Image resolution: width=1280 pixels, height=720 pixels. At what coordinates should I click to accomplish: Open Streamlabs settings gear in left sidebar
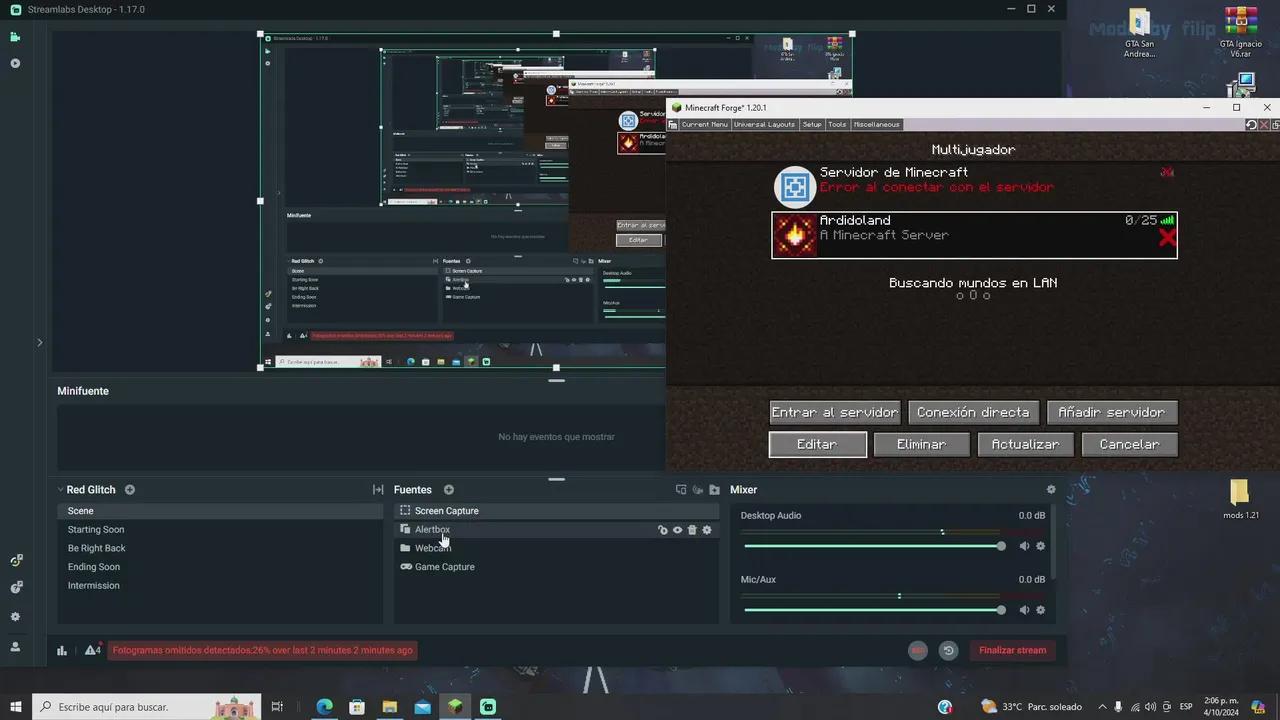click(x=15, y=617)
